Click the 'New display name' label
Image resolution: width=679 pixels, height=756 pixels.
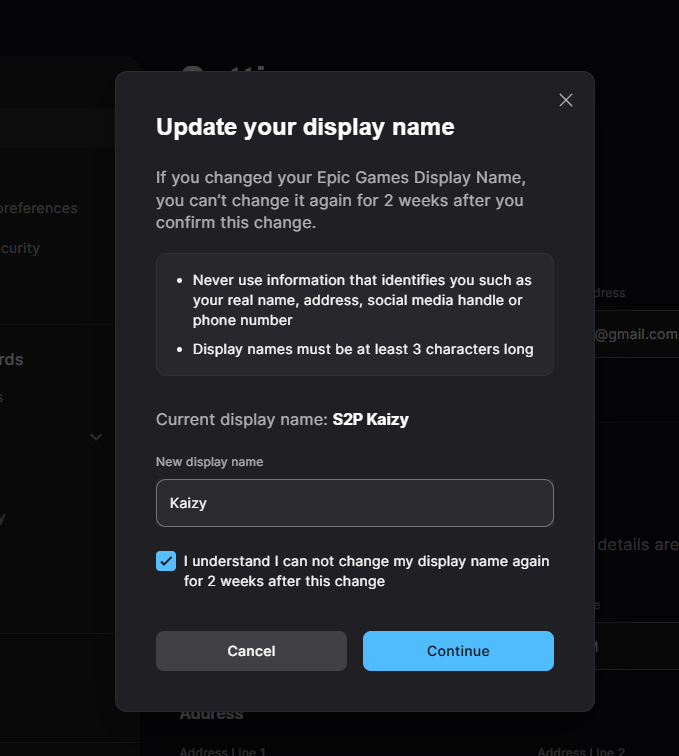(209, 462)
